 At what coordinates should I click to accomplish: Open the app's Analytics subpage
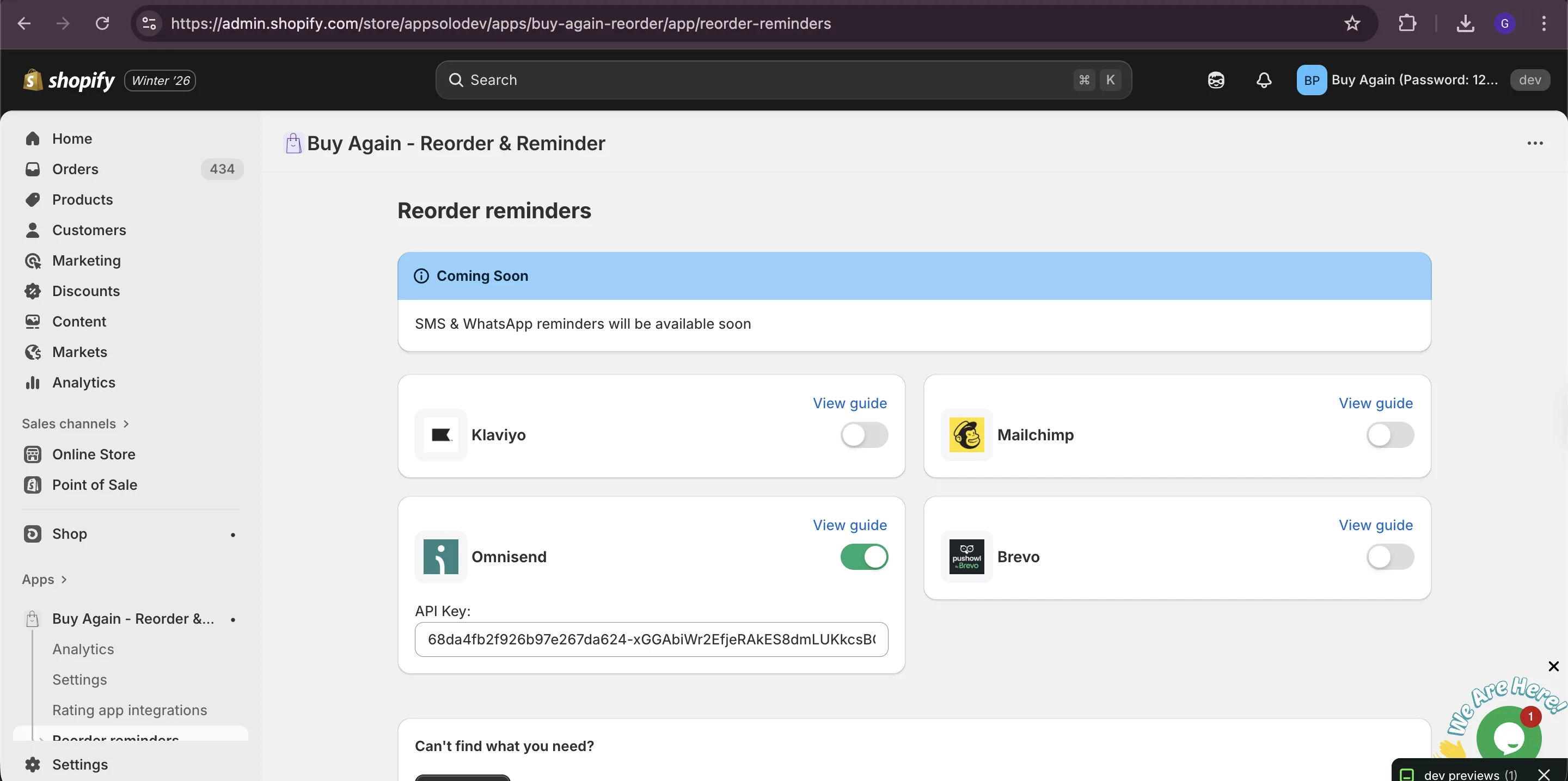tap(83, 649)
